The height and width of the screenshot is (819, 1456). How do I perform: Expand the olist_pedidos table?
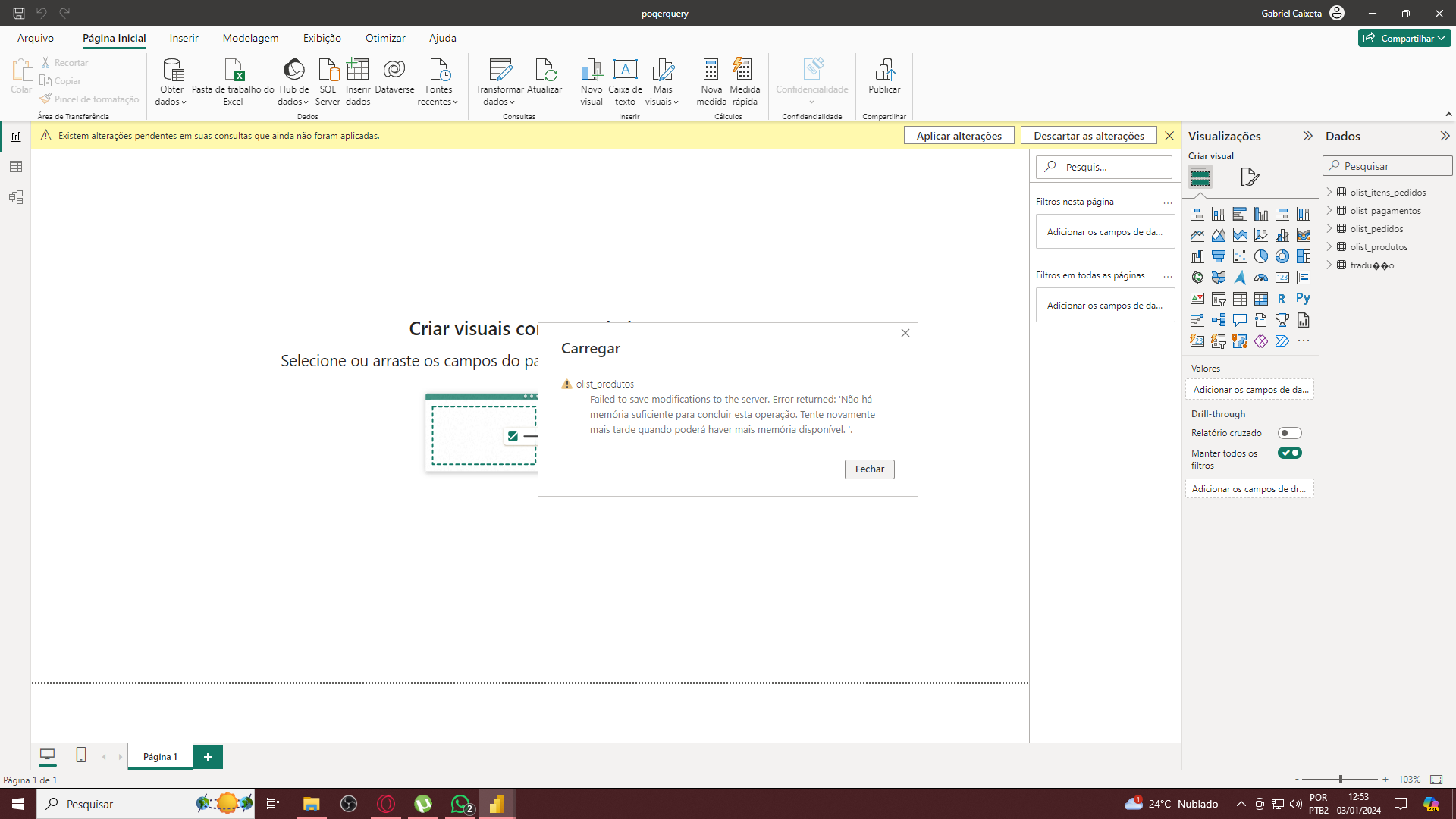coord(1329,229)
